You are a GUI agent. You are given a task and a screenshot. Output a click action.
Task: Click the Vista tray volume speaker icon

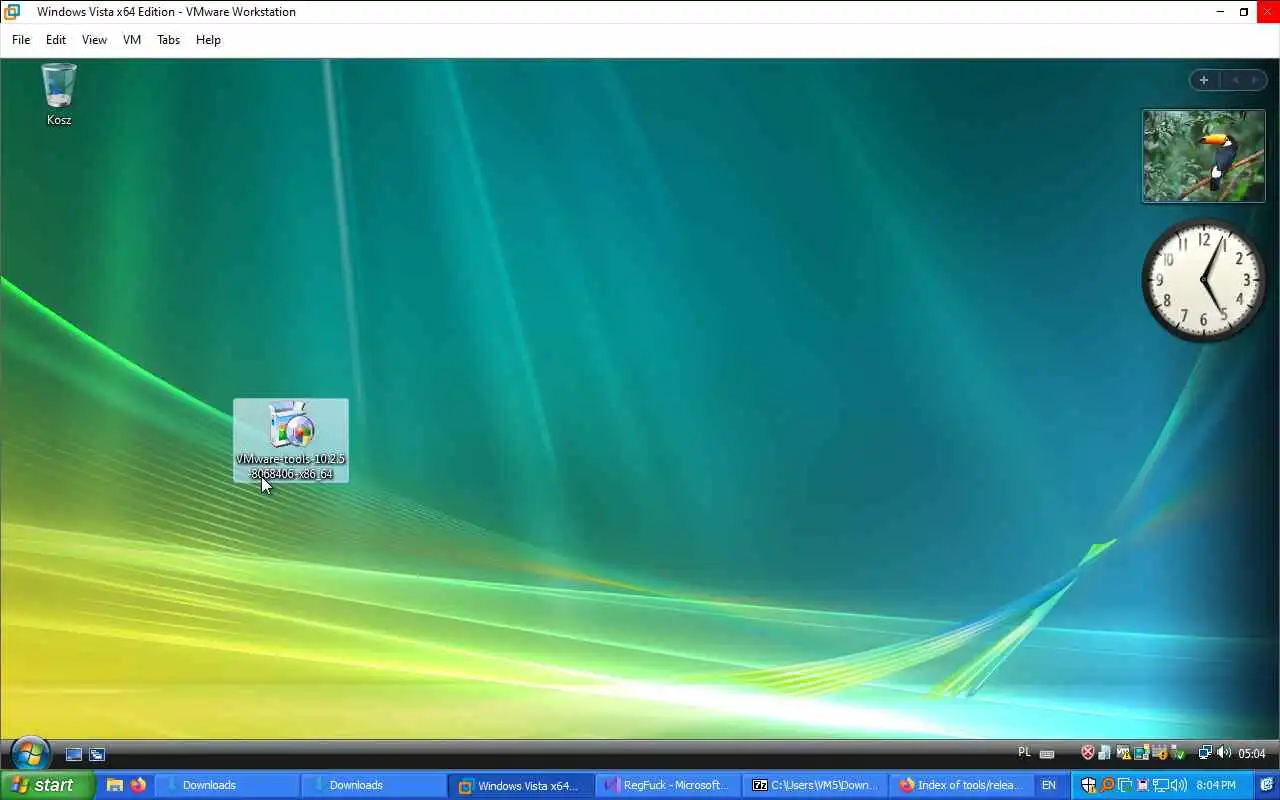[1224, 753]
